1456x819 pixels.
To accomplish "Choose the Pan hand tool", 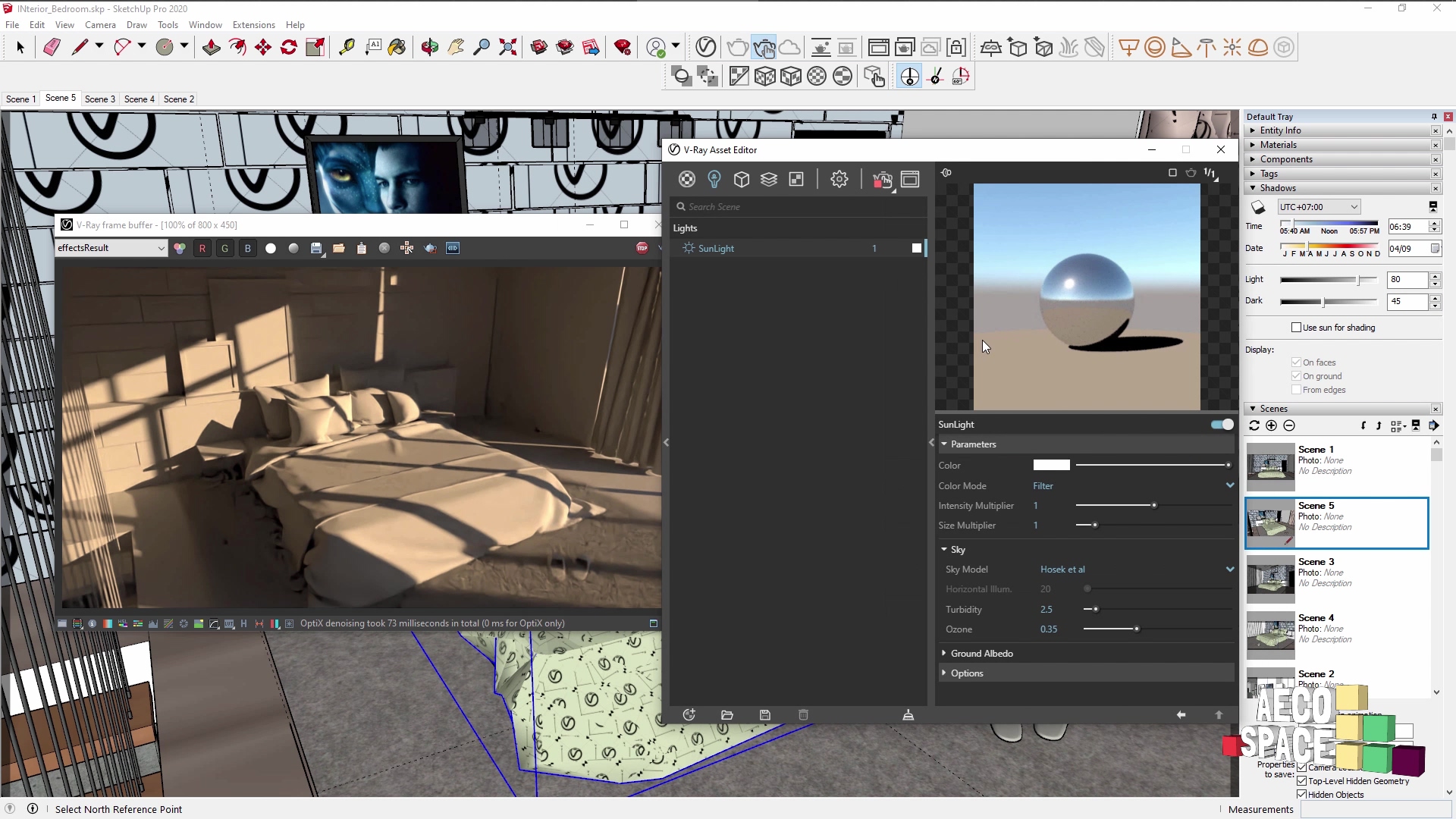I will click(x=456, y=47).
